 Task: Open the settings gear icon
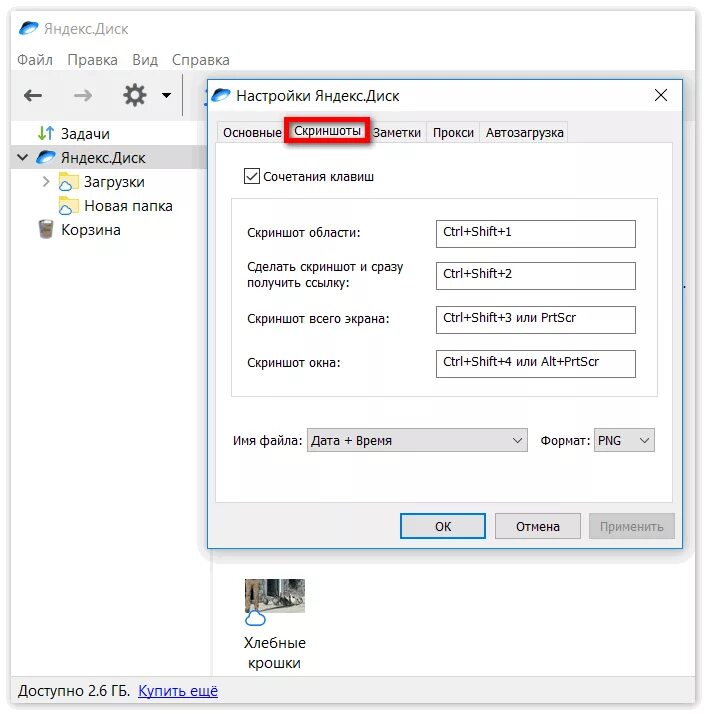click(135, 96)
